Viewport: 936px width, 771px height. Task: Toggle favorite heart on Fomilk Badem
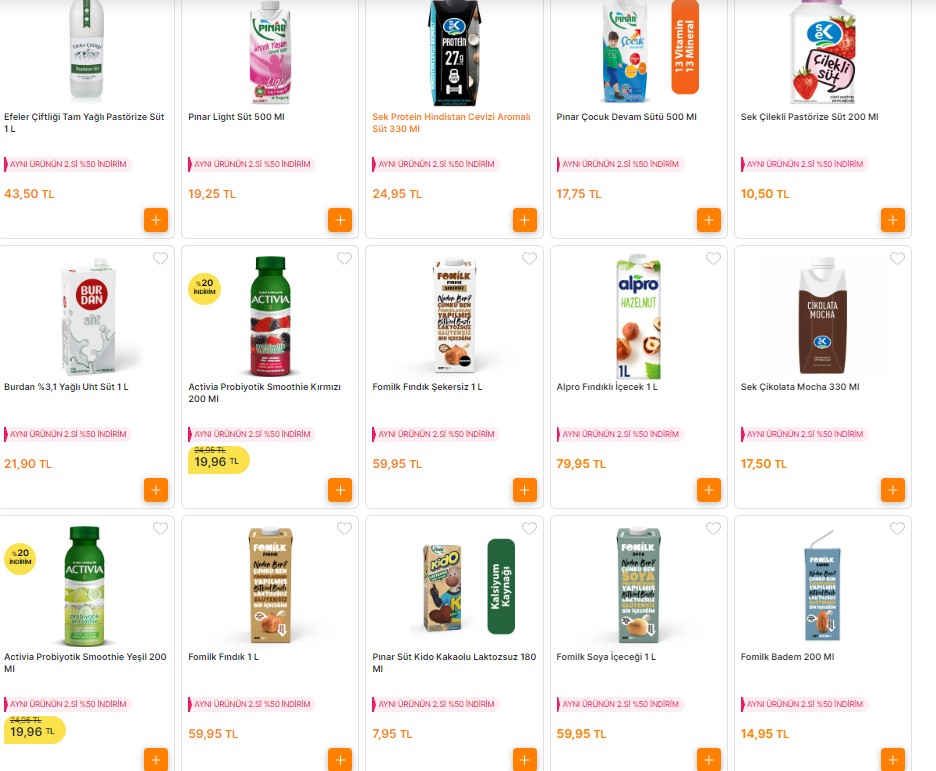(897, 528)
